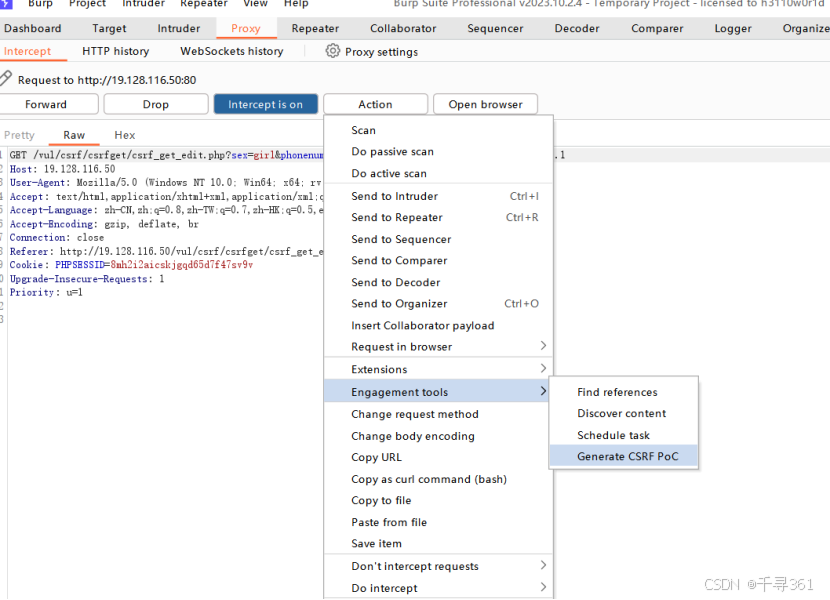The width and height of the screenshot is (830, 600).
Task: Choose Do passive scan
Action: coord(439,151)
